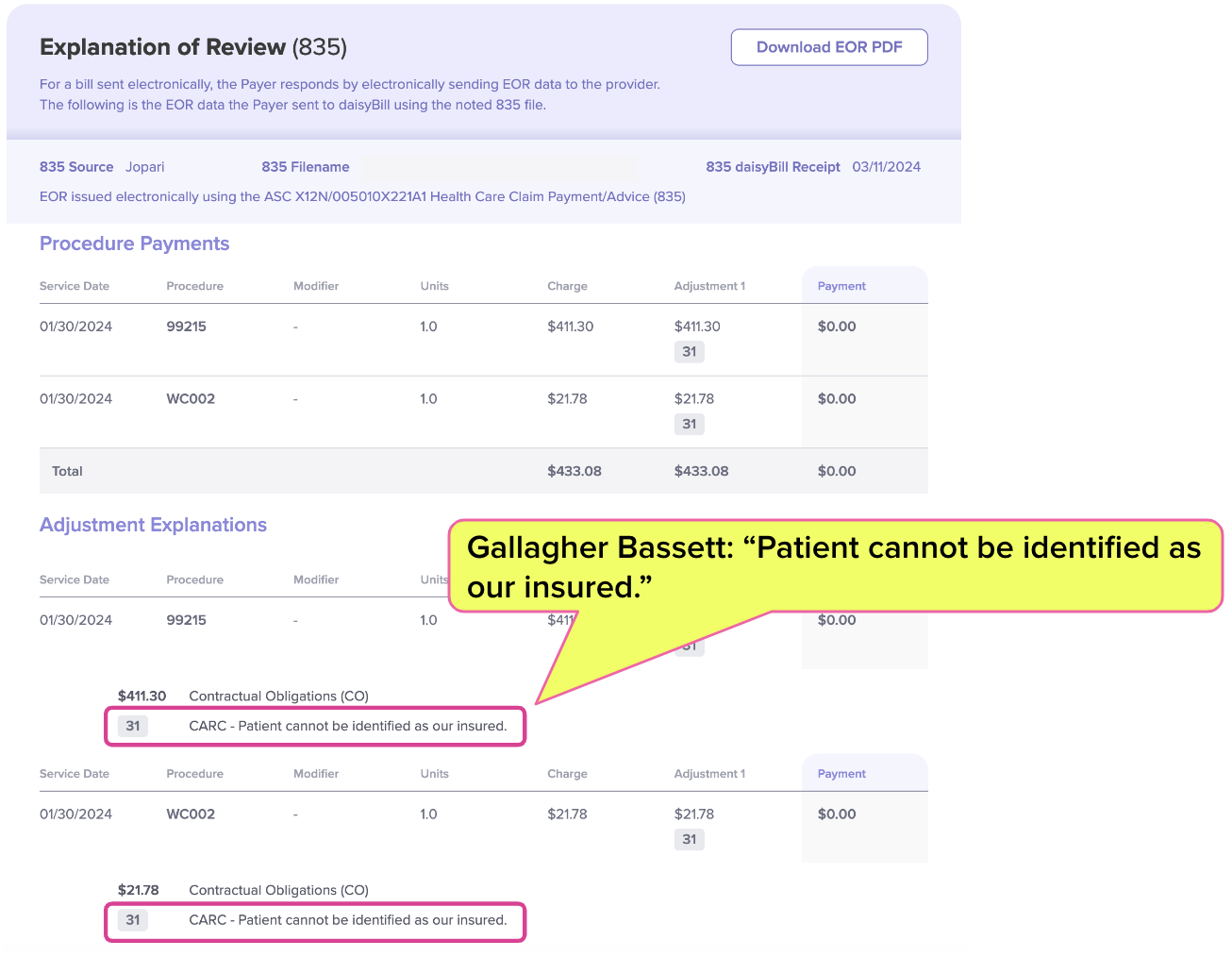Screen dimensions: 1232x957
Task: Download the EOR PDF
Action: (x=829, y=47)
